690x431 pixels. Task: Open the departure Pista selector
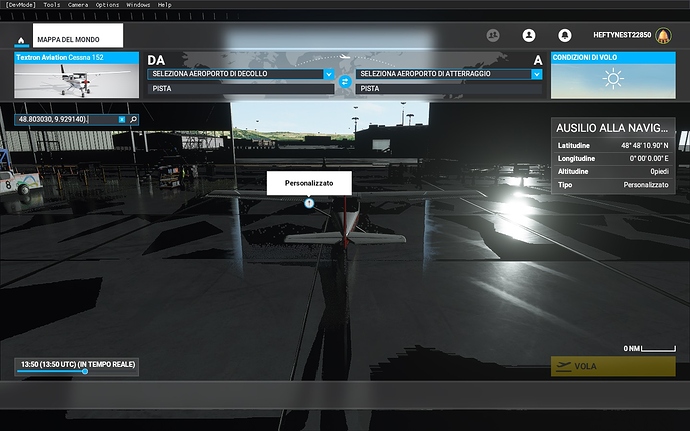coord(240,89)
